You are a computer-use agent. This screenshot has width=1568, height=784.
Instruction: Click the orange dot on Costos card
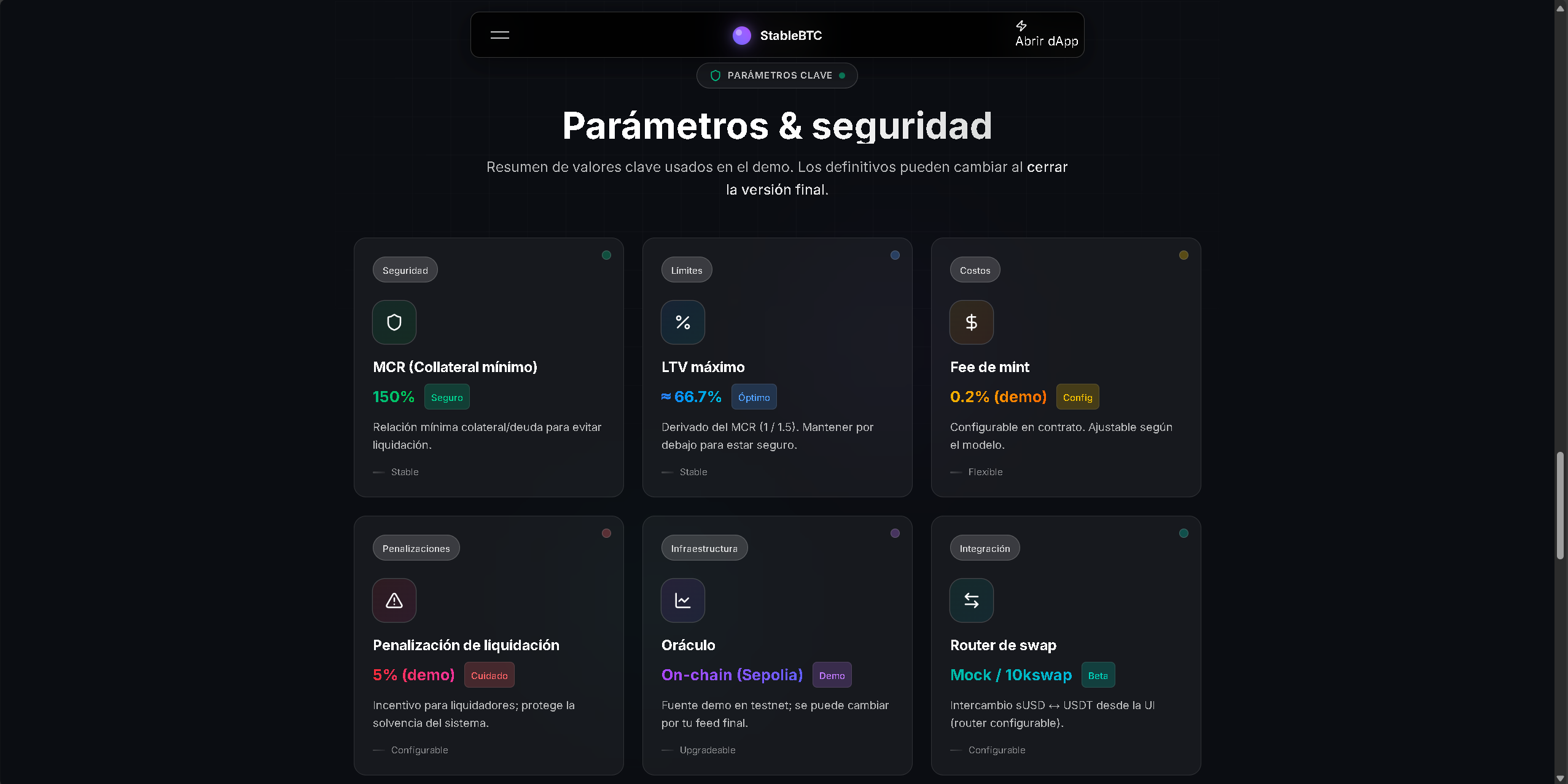click(x=1184, y=255)
